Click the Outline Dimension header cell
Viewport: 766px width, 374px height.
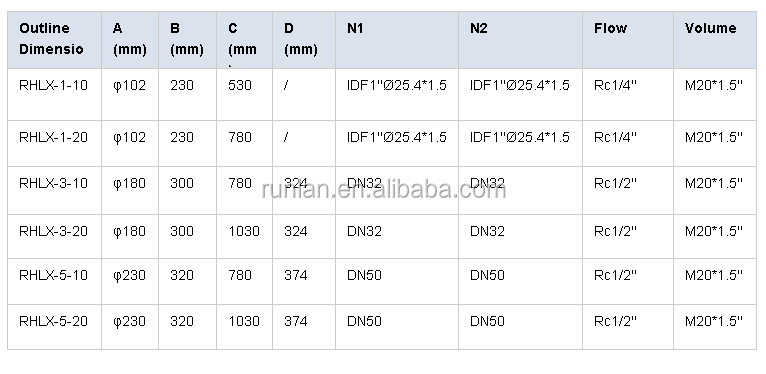(54, 40)
